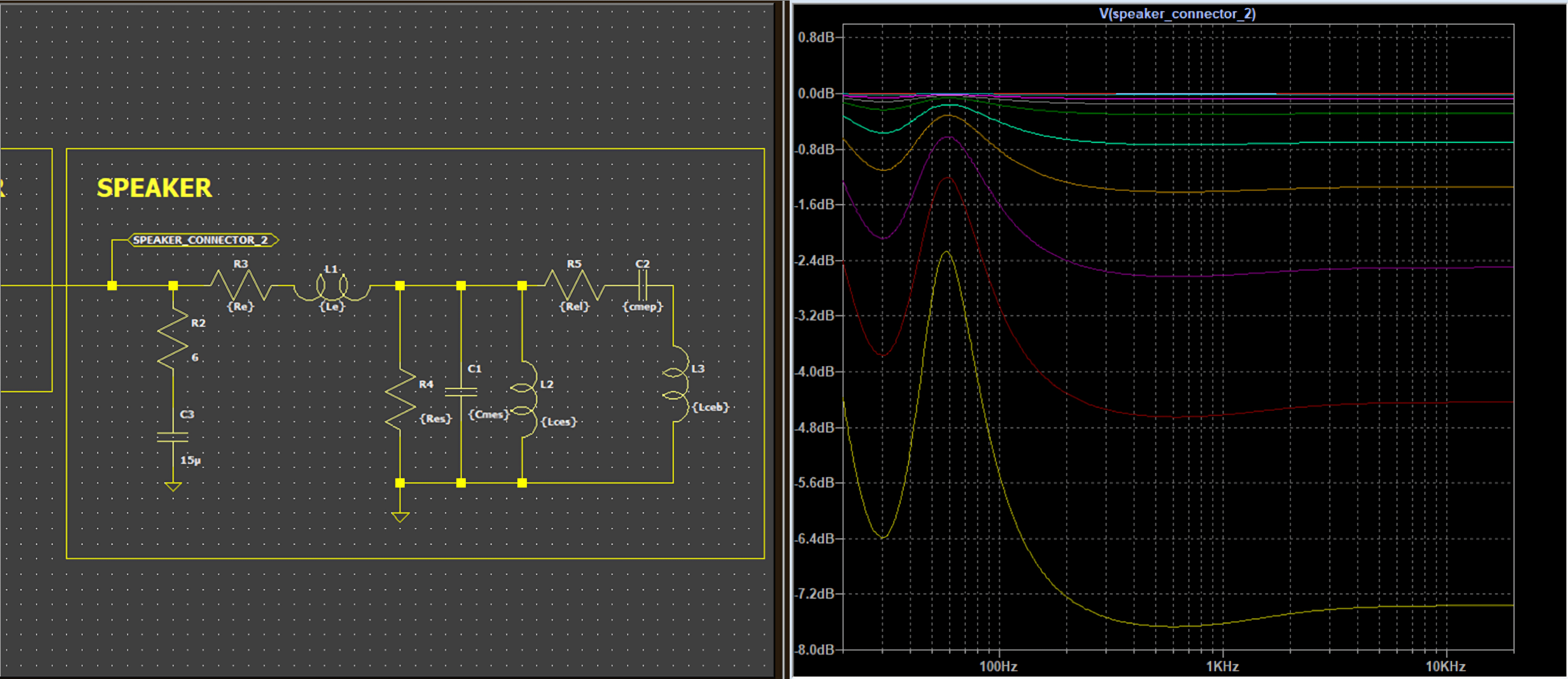Click the 10KHz horizontal axis label
1568x679 pixels.
tap(1445, 666)
